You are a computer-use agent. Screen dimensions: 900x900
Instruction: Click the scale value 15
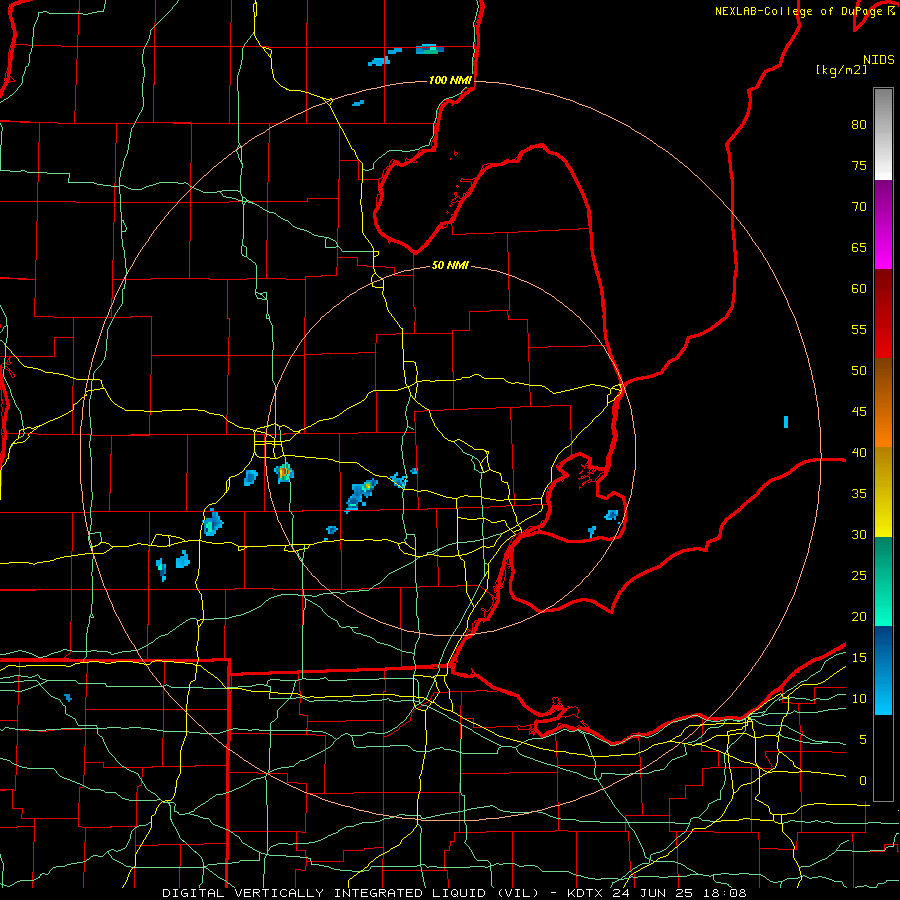(x=859, y=658)
